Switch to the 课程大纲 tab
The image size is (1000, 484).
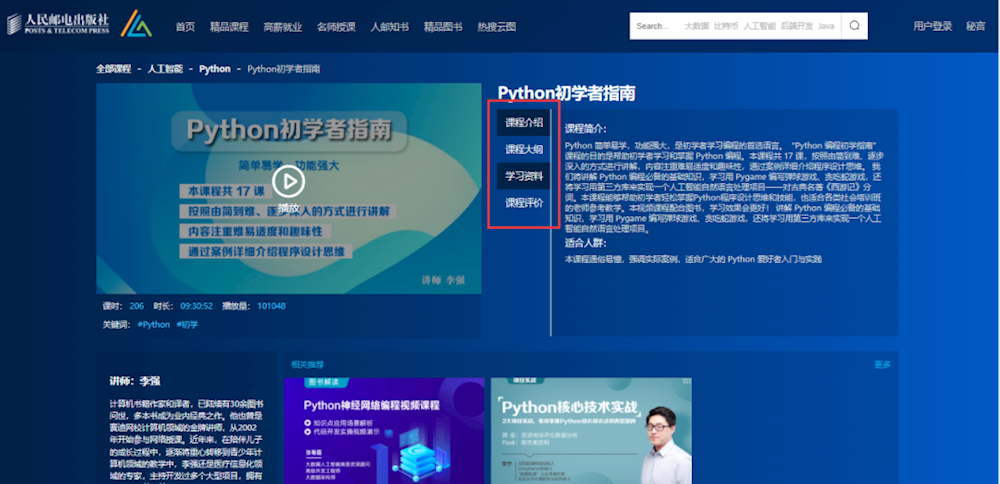[524, 150]
